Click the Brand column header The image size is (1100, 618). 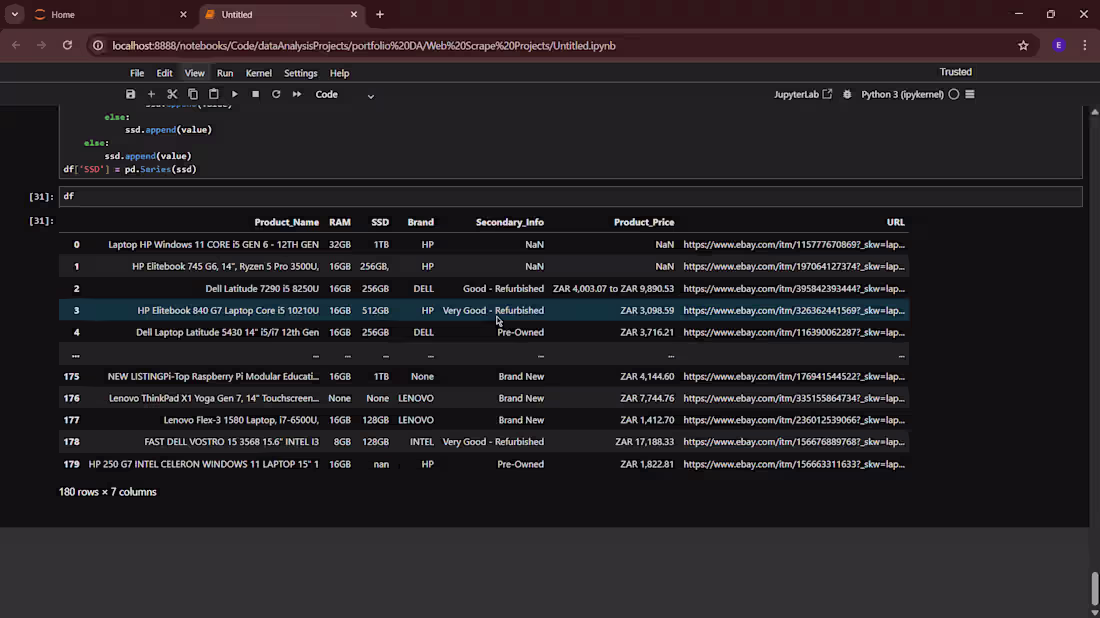tap(420, 222)
